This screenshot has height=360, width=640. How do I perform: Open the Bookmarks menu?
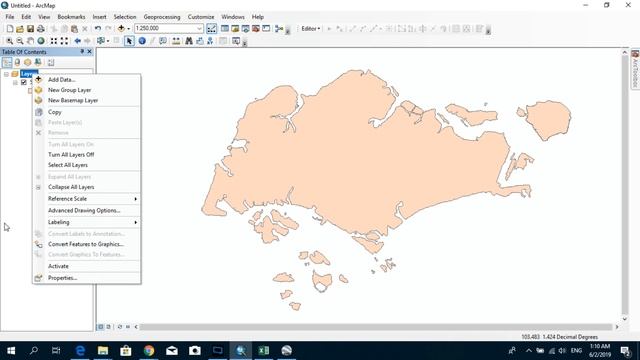pos(71,17)
